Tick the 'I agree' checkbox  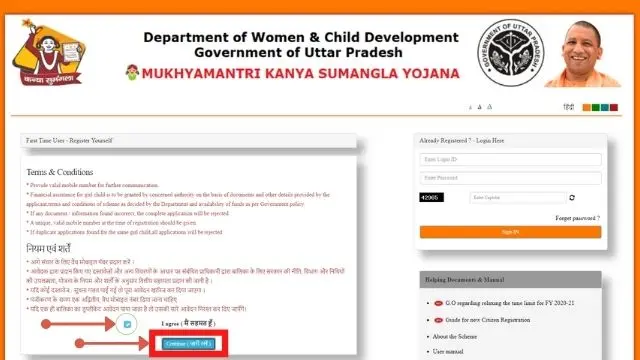(x=127, y=324)
